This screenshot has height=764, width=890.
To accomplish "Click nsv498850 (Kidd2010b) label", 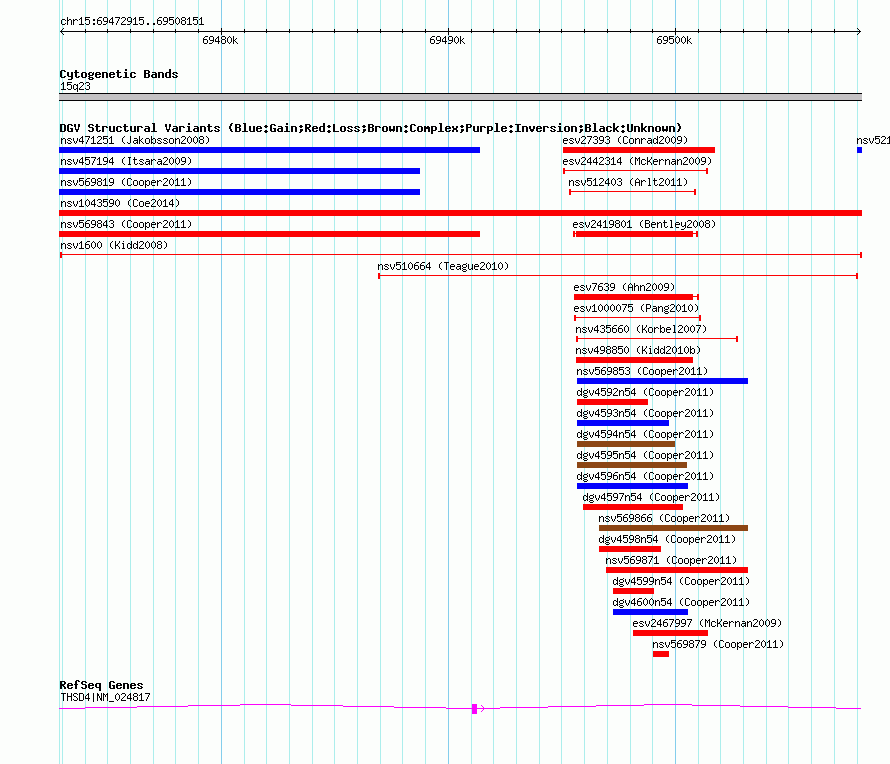I will tap(638, 350).
